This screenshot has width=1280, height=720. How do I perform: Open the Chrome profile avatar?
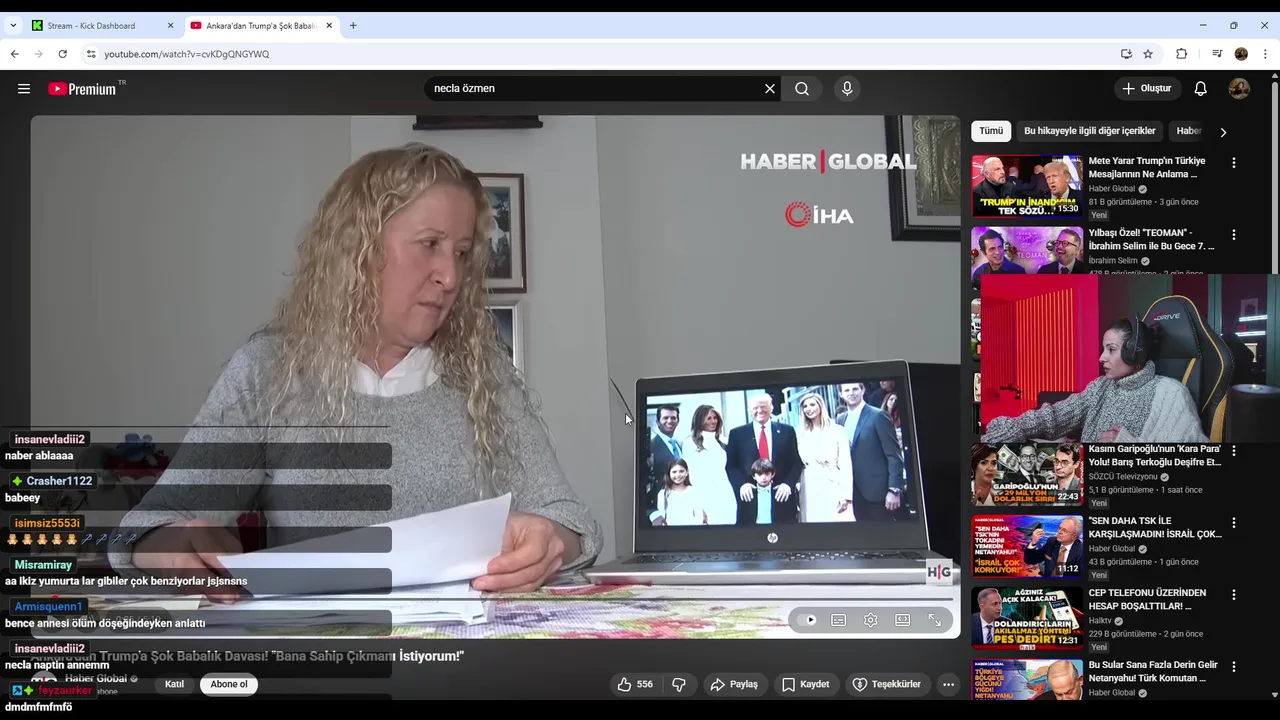1241,54
